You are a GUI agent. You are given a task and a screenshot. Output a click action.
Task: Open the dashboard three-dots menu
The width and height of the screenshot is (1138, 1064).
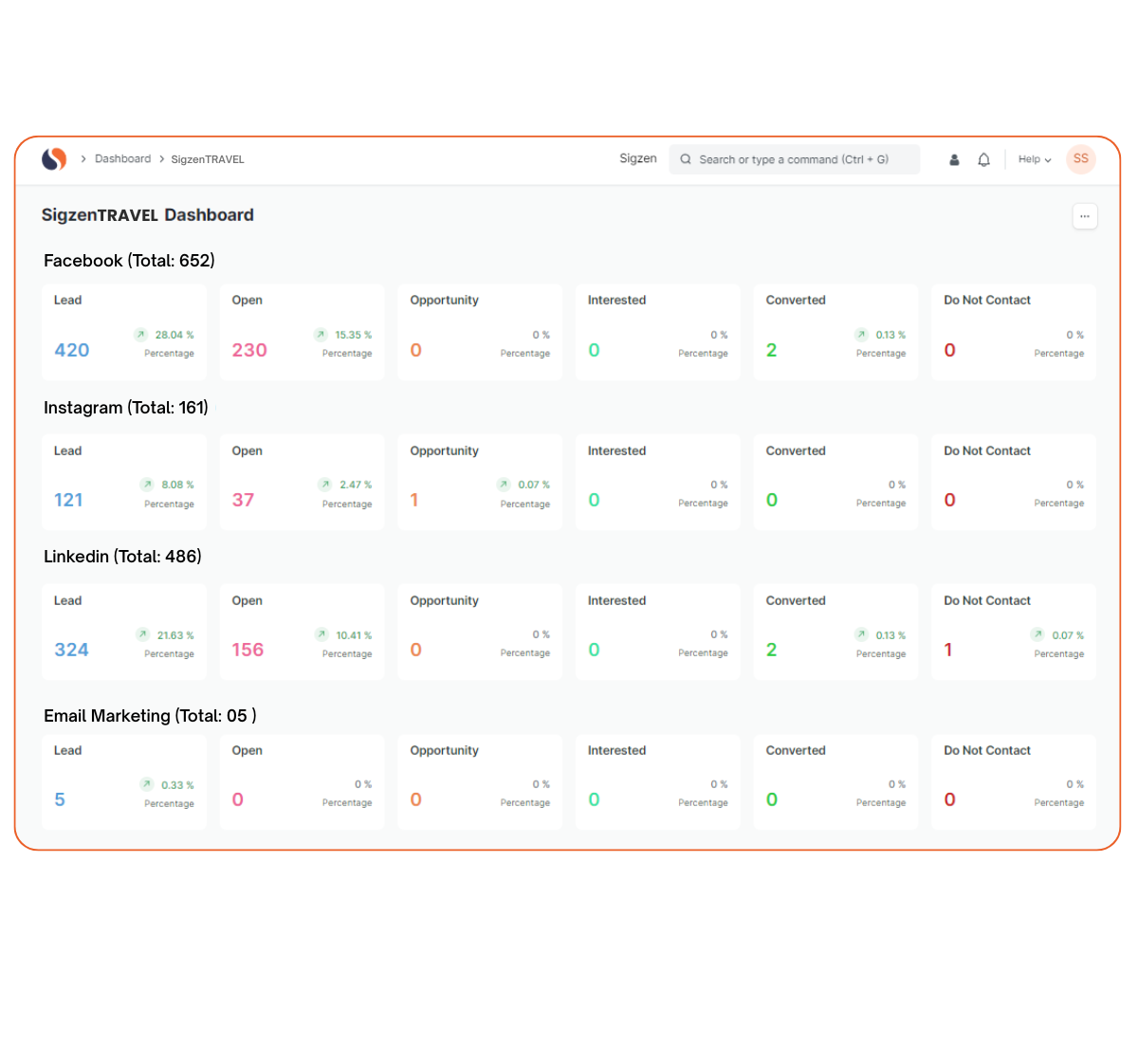pos(1084,216)
